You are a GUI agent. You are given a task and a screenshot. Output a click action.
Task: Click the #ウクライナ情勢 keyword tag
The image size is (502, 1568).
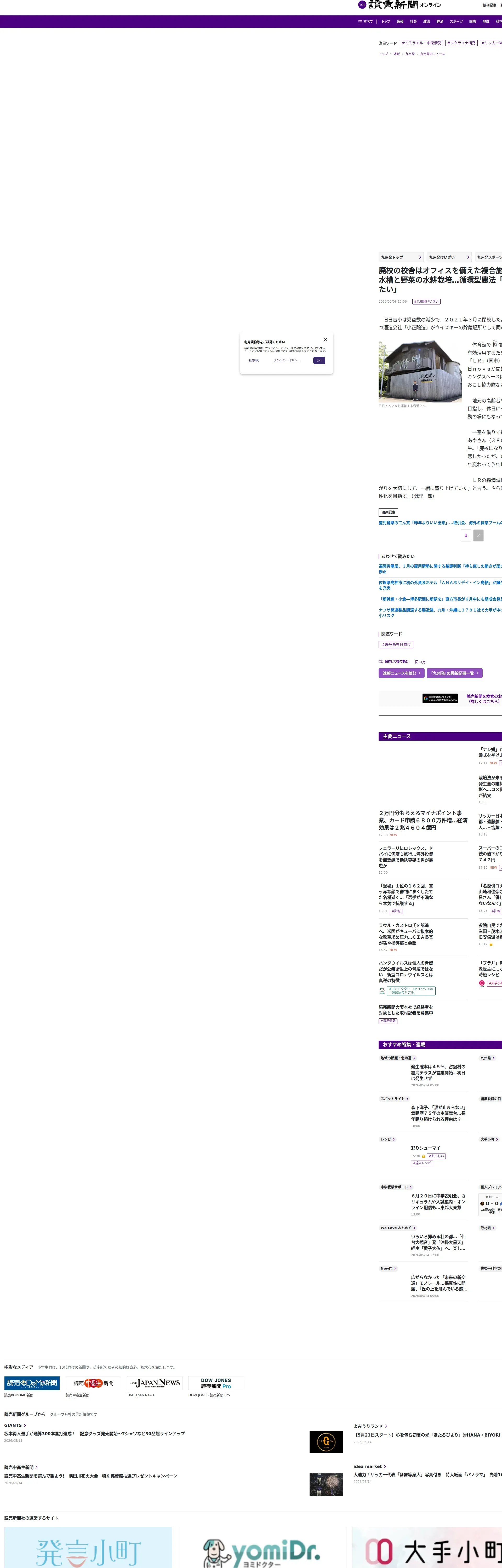pyautogui.click(x=461, y=43)
